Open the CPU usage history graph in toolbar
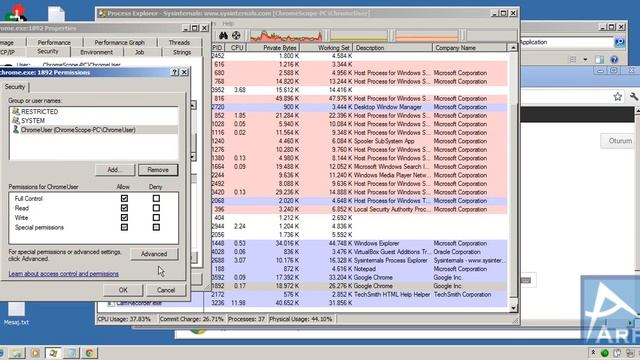The image size is (640, 360). point(286,36)
